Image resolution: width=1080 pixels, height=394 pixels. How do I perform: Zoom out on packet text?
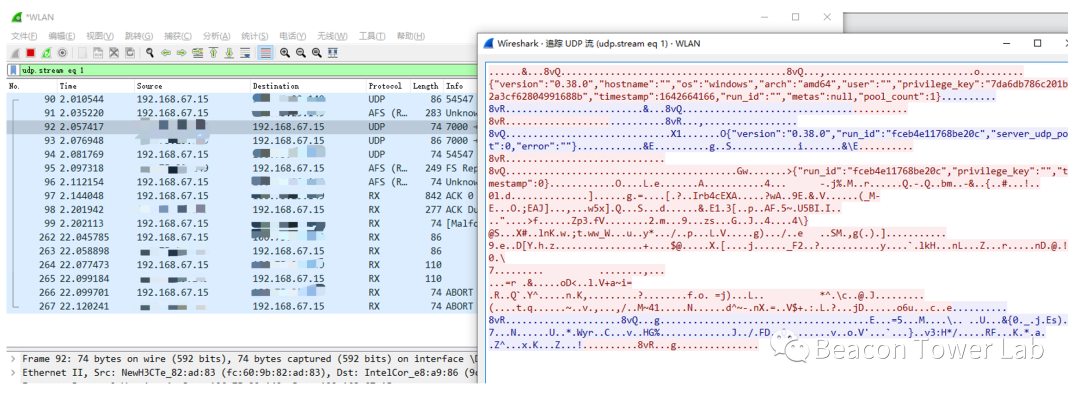300,53
